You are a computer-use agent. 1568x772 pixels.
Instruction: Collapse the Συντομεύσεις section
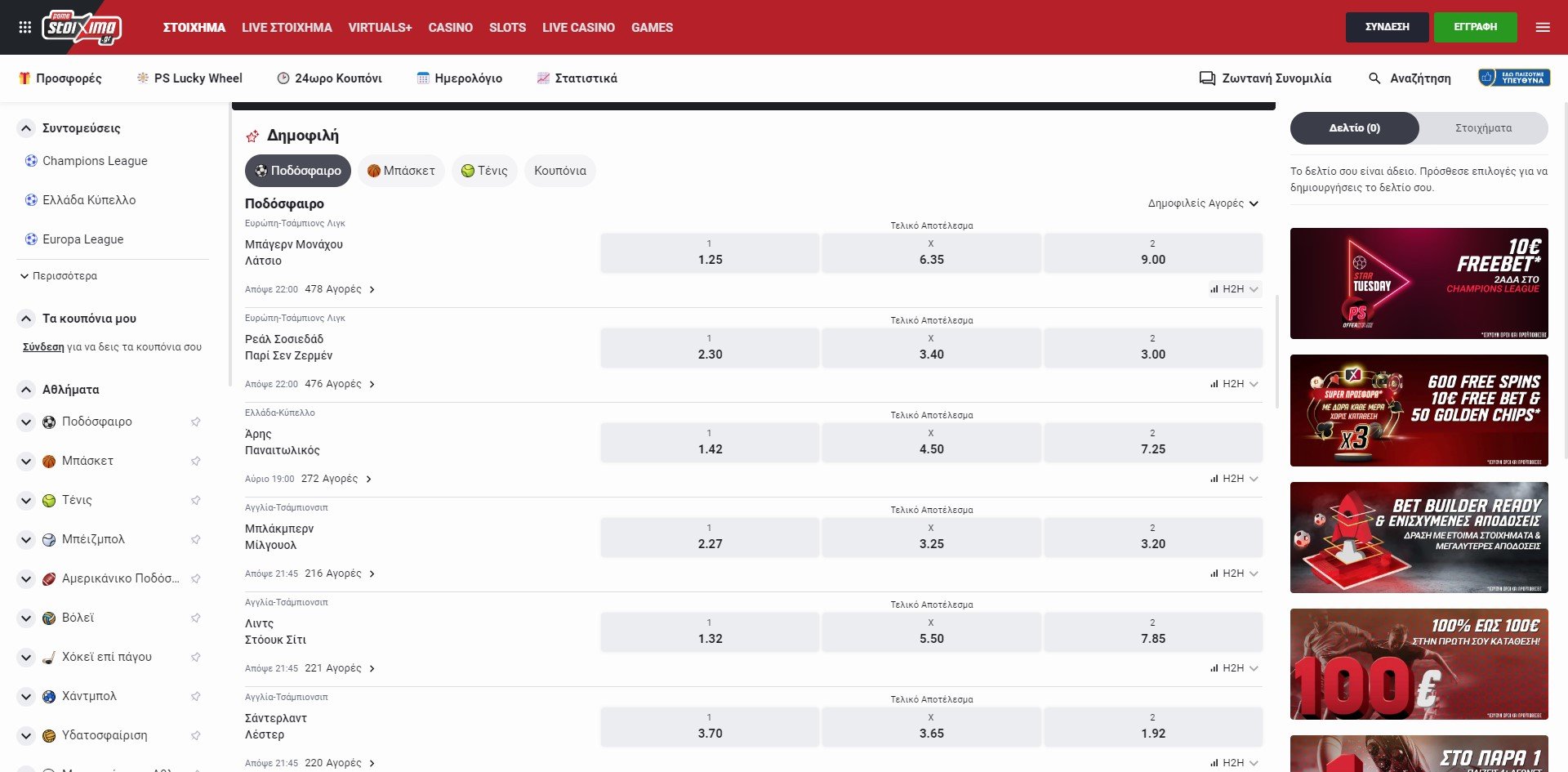pos(26,128)
